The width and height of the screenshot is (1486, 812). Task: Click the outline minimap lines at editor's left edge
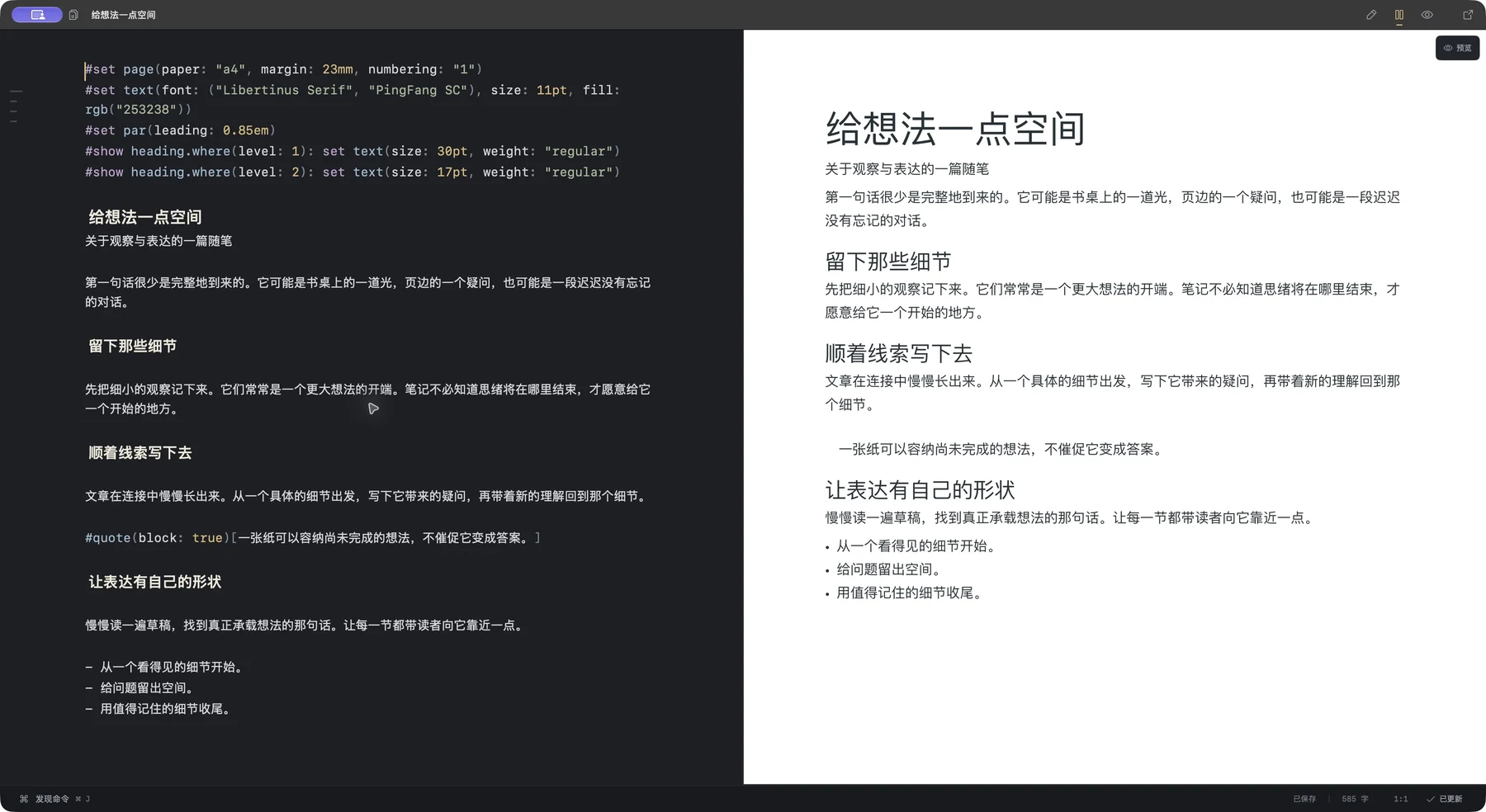pyautogui.click(x=15, y=106)
